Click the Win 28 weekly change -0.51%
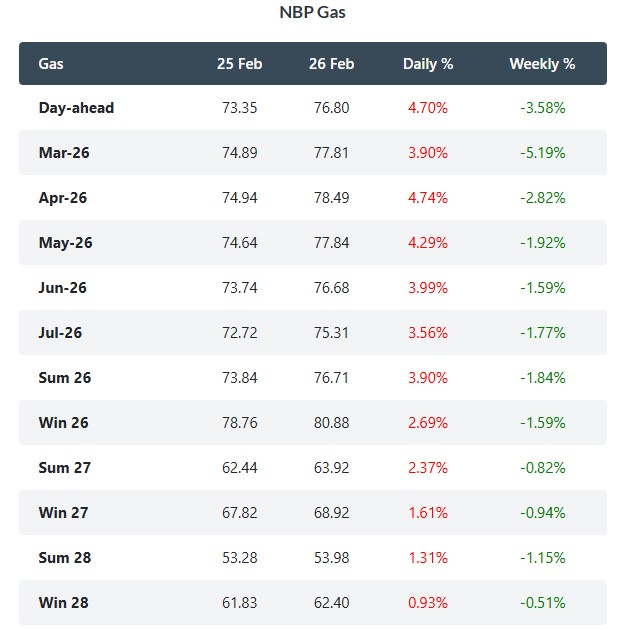The height and width of the screenshot is (630, 617). (x=543, y=603)
